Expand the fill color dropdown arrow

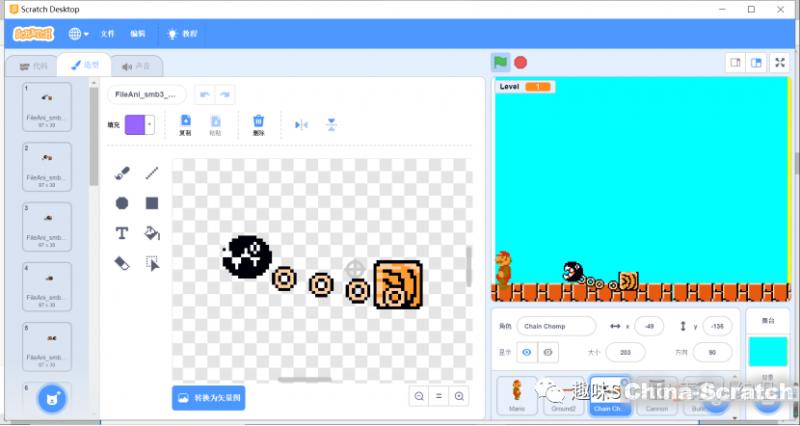(x=150, y=125)
